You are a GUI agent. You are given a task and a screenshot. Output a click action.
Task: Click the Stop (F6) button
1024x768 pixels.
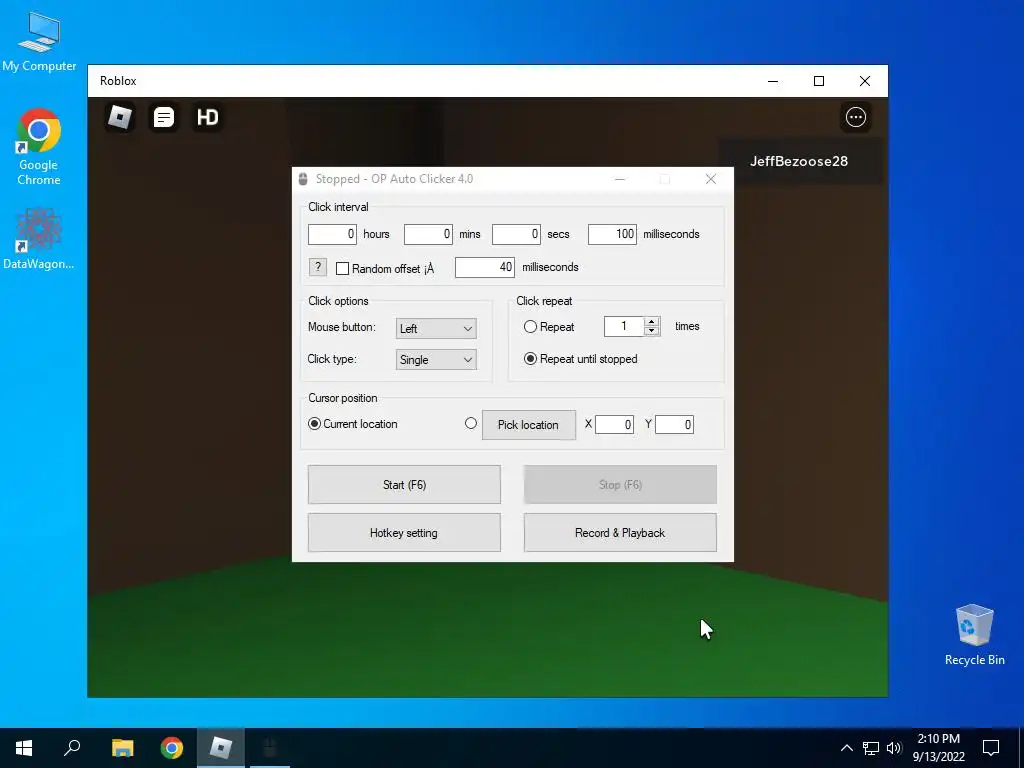click(620, 485)
